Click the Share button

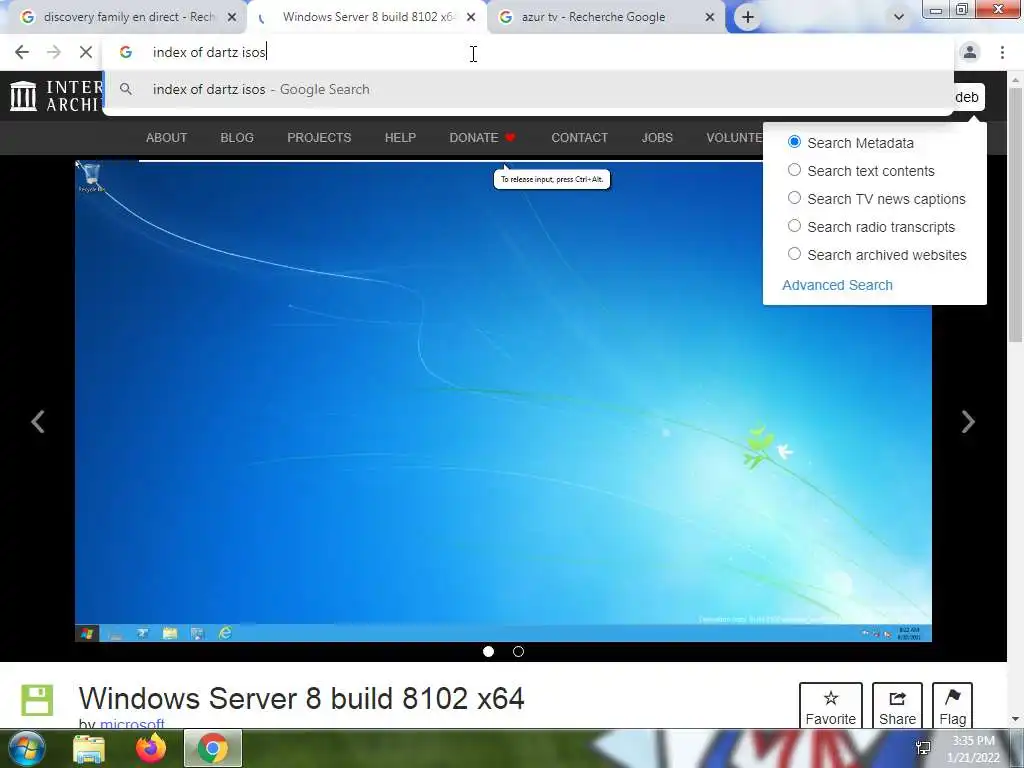click(897, 706)
